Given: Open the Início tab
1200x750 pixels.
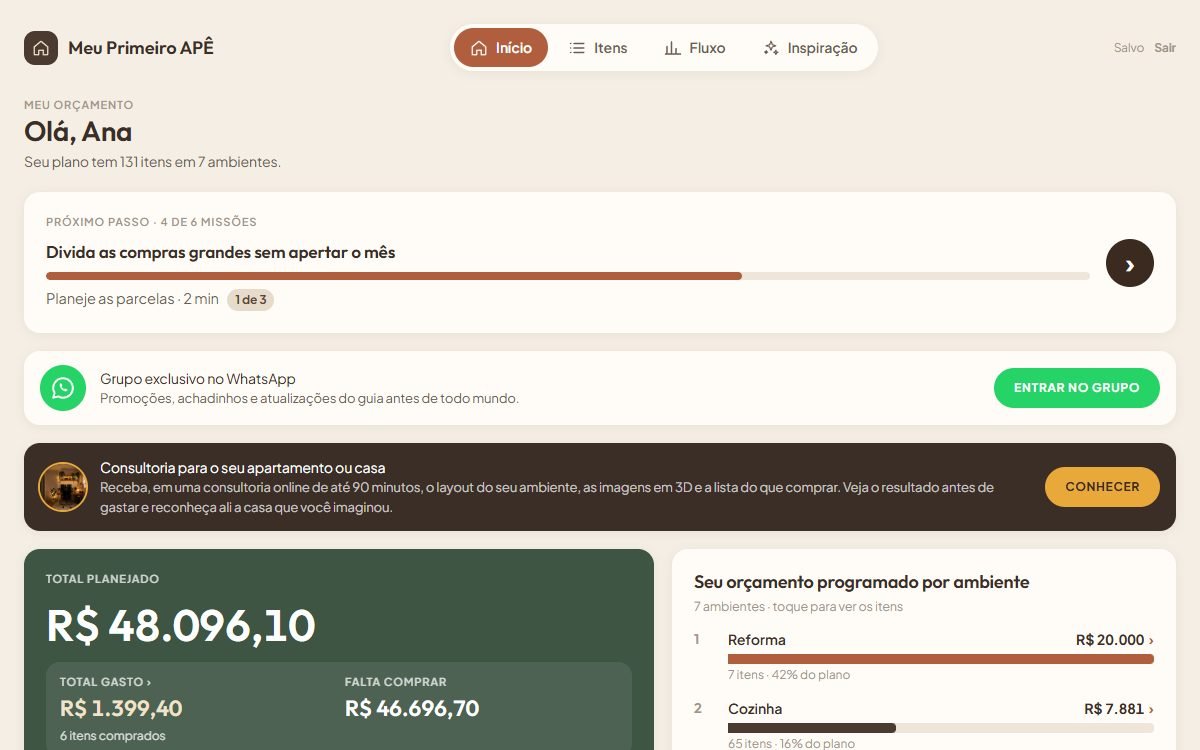Looking at the screenshot, I should (501, 48).
